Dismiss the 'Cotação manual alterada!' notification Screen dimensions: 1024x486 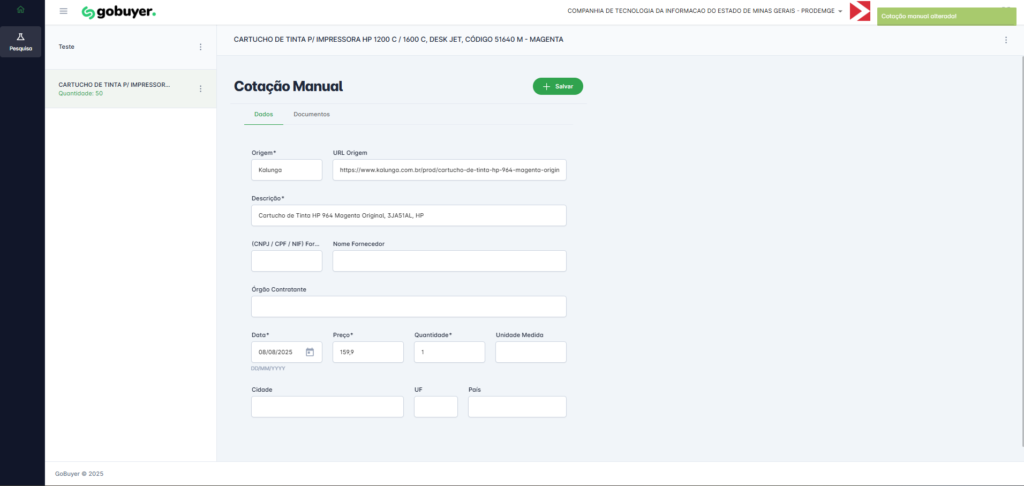pyautogui.click(x=945, y=16)
